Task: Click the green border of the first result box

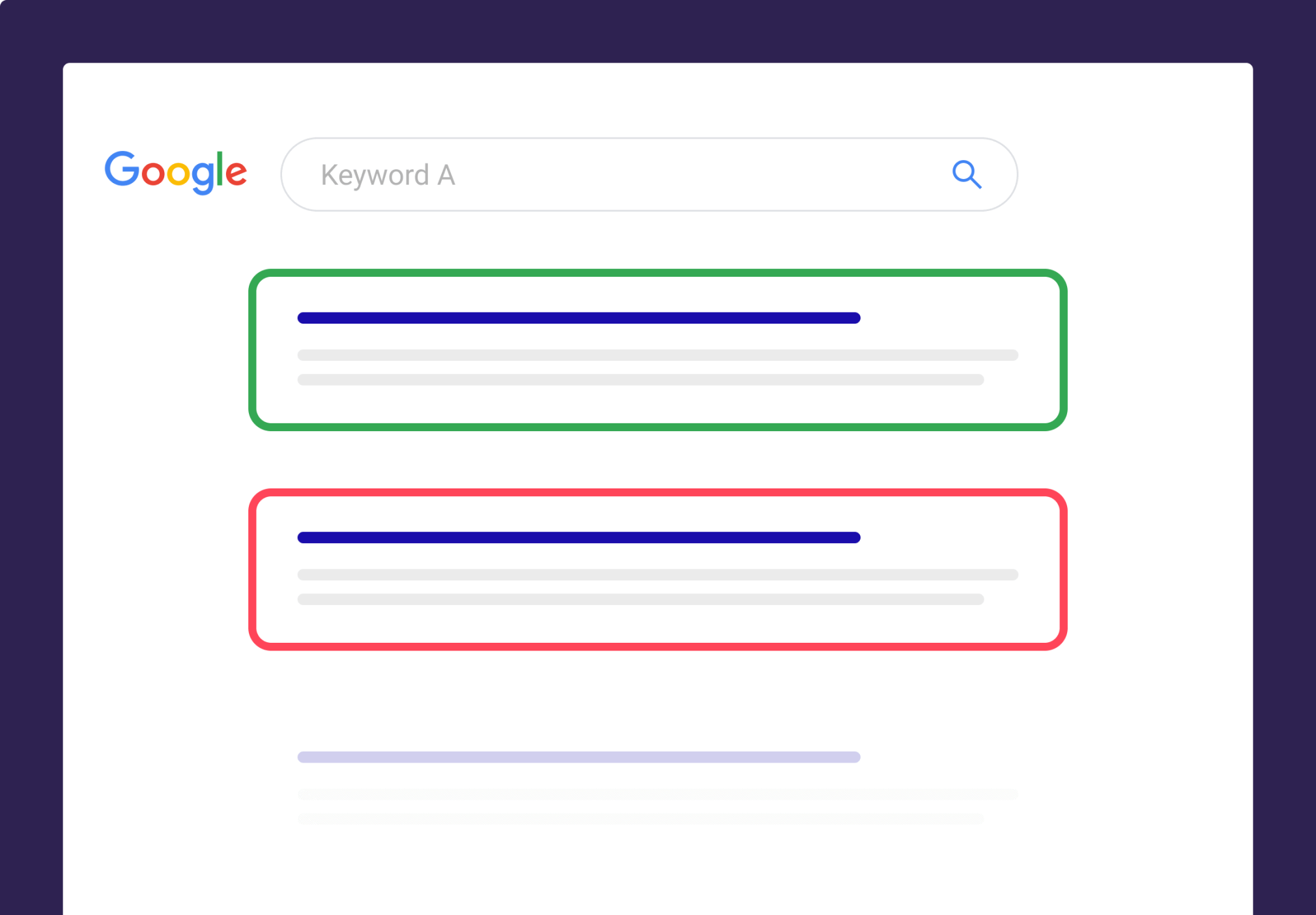Action: click(x=657, y=273)
